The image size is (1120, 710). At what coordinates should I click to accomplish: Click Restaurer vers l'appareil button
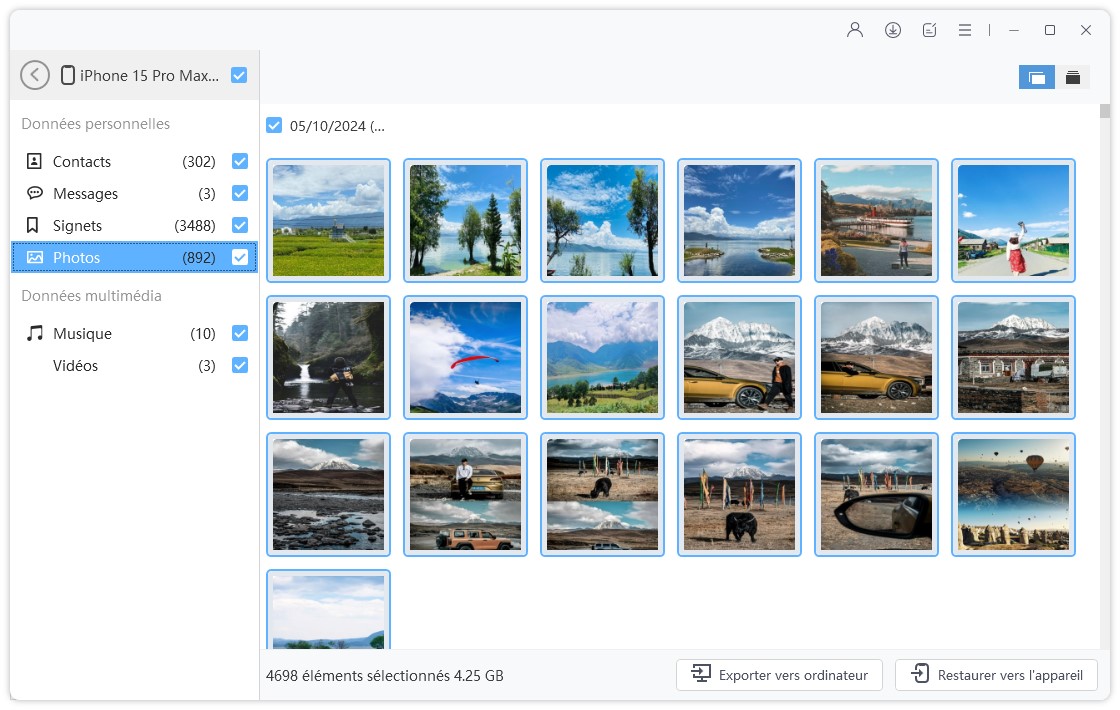pyautogui.click(x=996, y=675)
